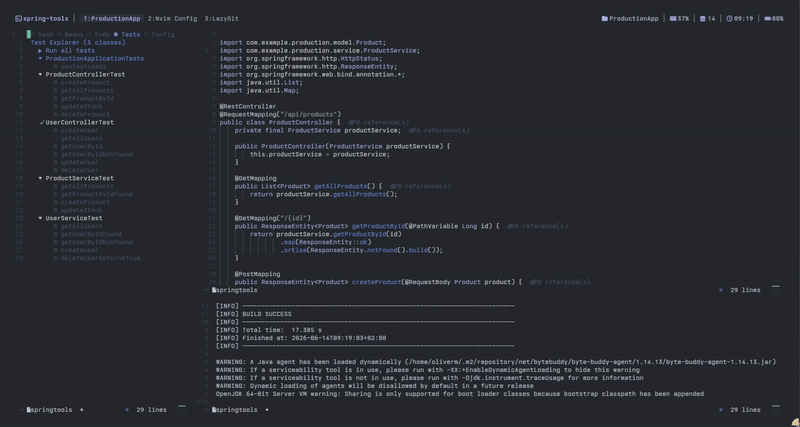This screenshot has width=800, height=427.
Task: Select getUserByIdNotFound under UserControllerTest
Action: [x=96, y=155]
